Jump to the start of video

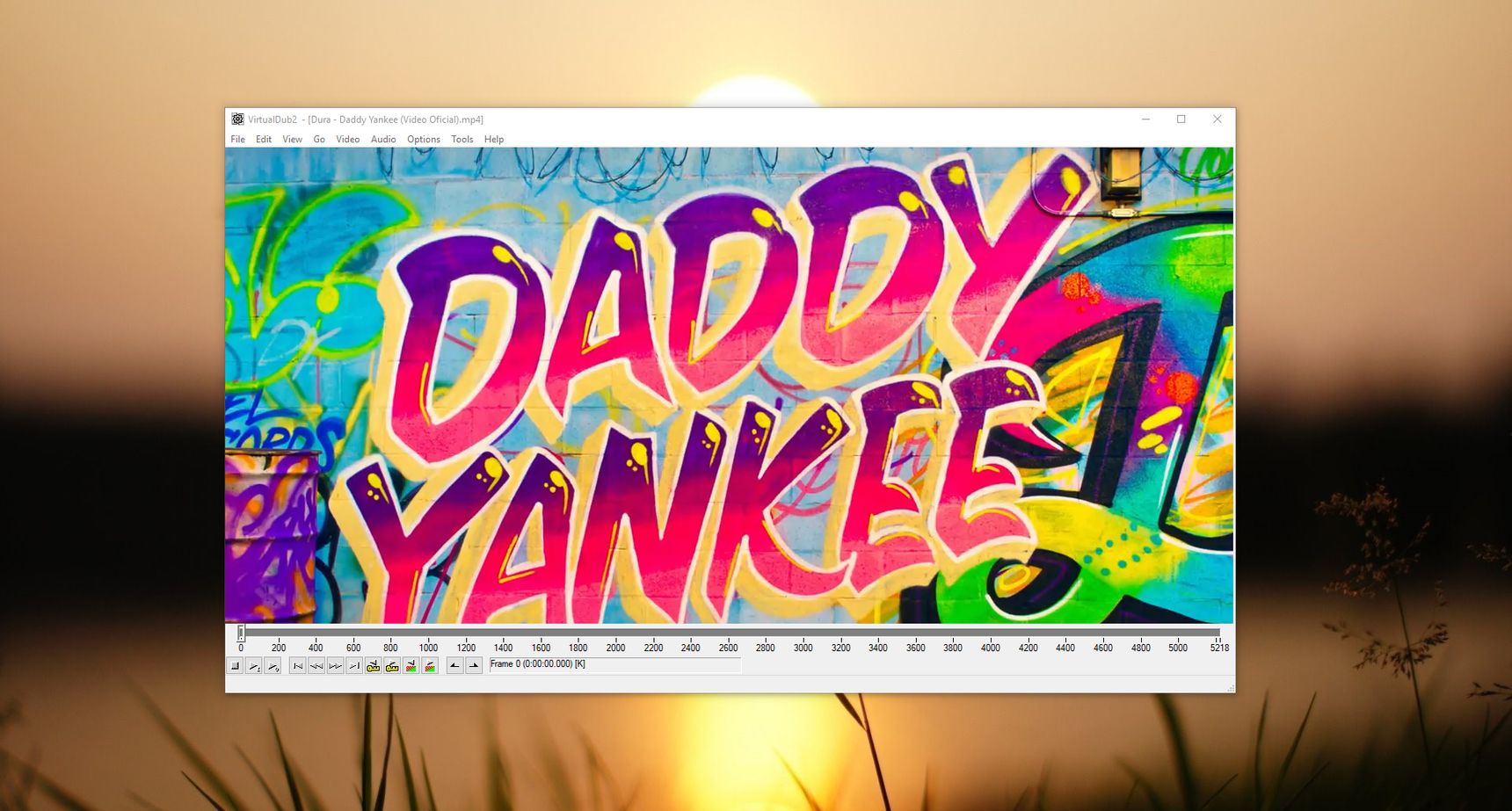pyautogui.click(x=298, y=666)
